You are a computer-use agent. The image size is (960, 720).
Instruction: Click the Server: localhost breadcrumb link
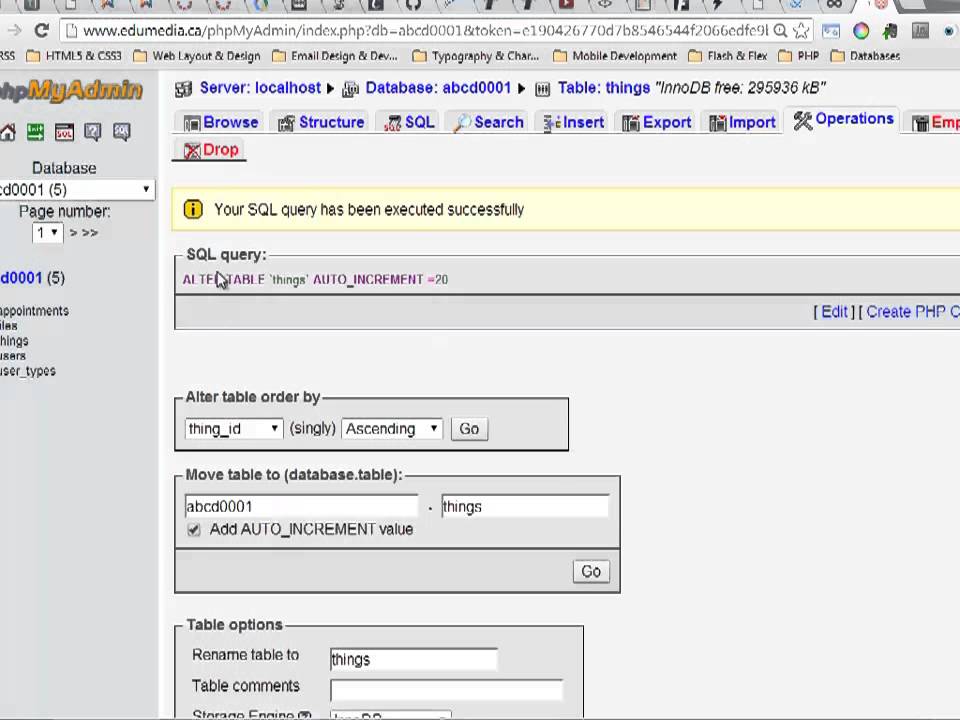tap(260, 88)
